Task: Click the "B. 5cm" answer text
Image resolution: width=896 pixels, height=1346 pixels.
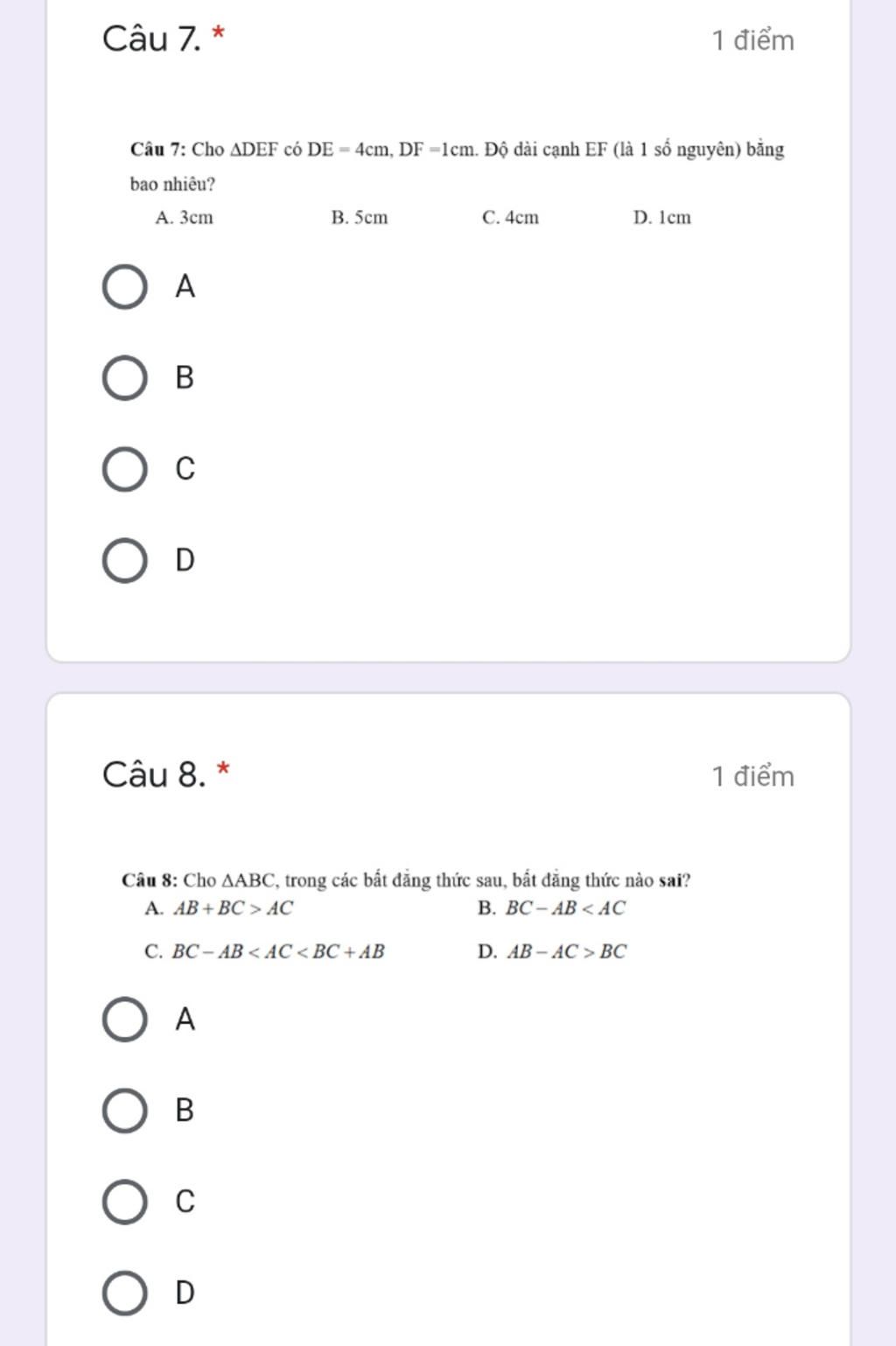Action: [359, 218]
